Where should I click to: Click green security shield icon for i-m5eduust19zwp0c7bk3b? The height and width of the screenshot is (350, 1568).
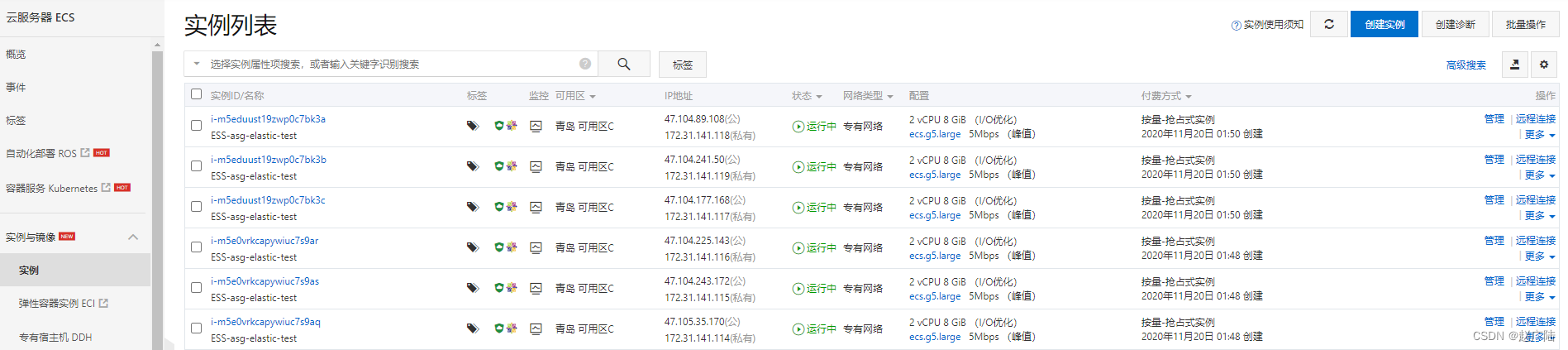pyautogui.click(x=499, y=166)
